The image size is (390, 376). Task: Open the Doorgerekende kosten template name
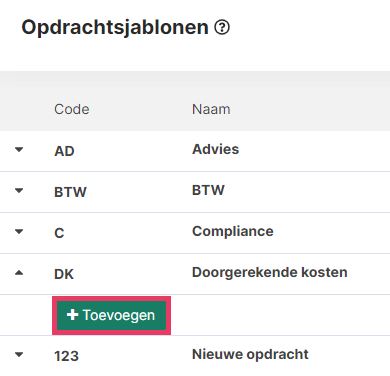270,272
